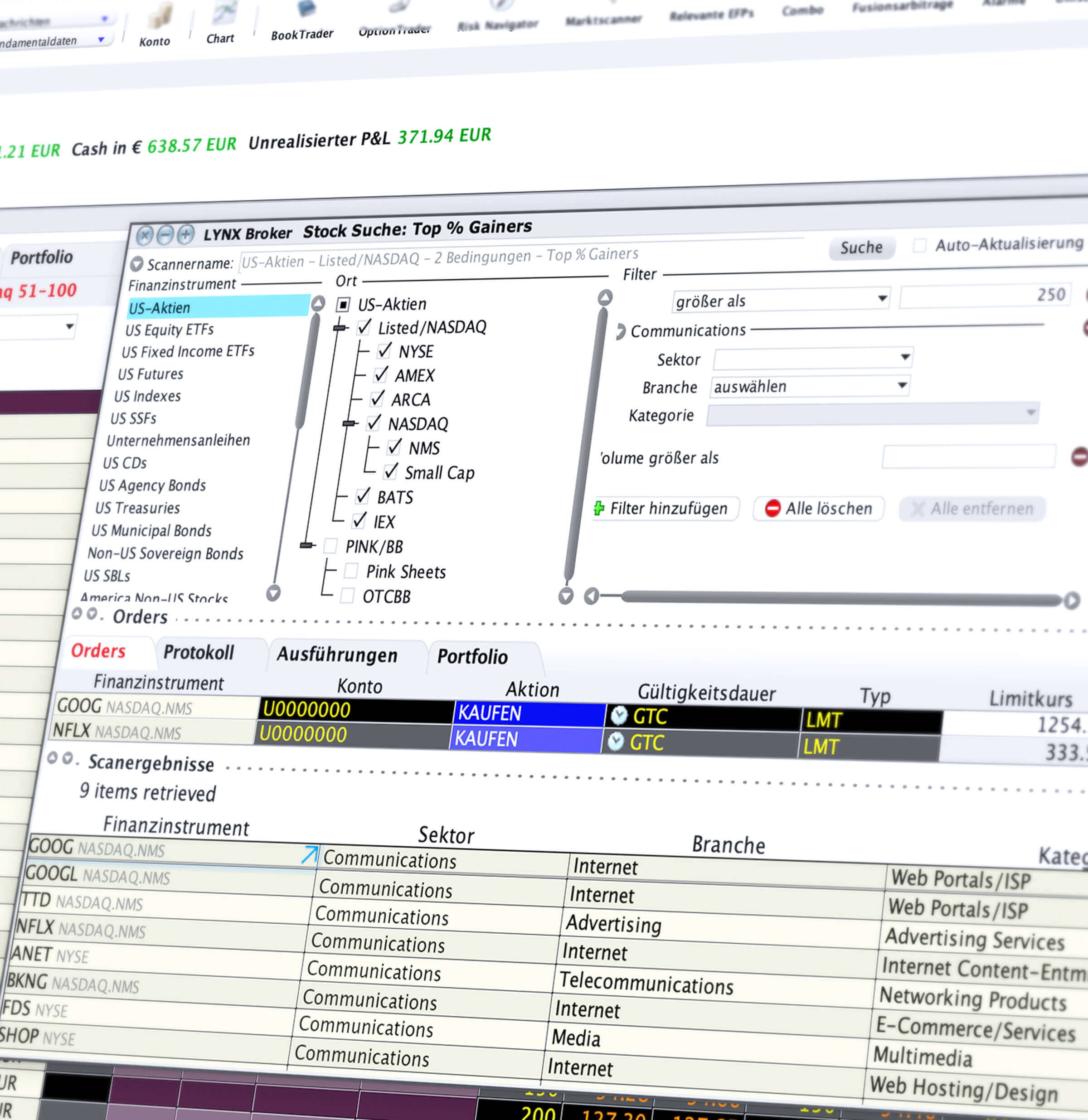
Task: Click the blue arrow icon in GOOG scan row
Action: point(309,854)
